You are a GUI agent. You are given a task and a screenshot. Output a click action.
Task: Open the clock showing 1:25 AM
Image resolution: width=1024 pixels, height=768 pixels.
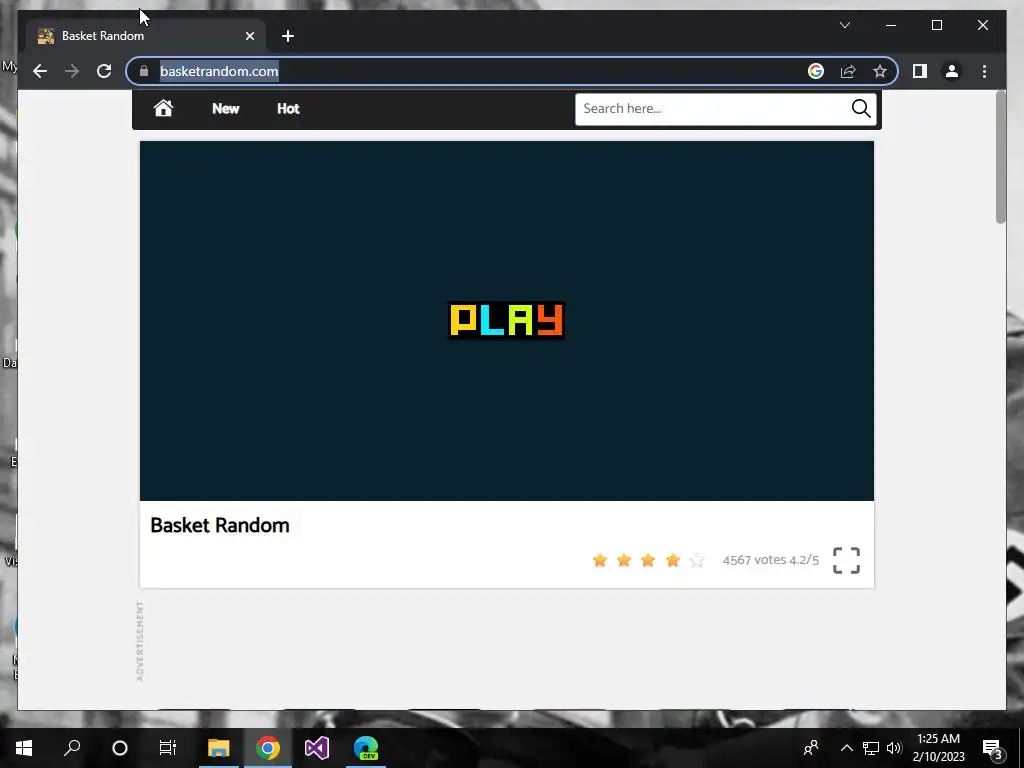pos(938,748)
